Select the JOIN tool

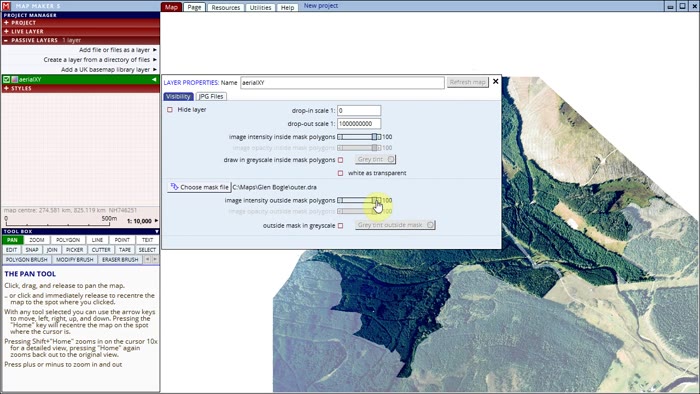(52, 250)
